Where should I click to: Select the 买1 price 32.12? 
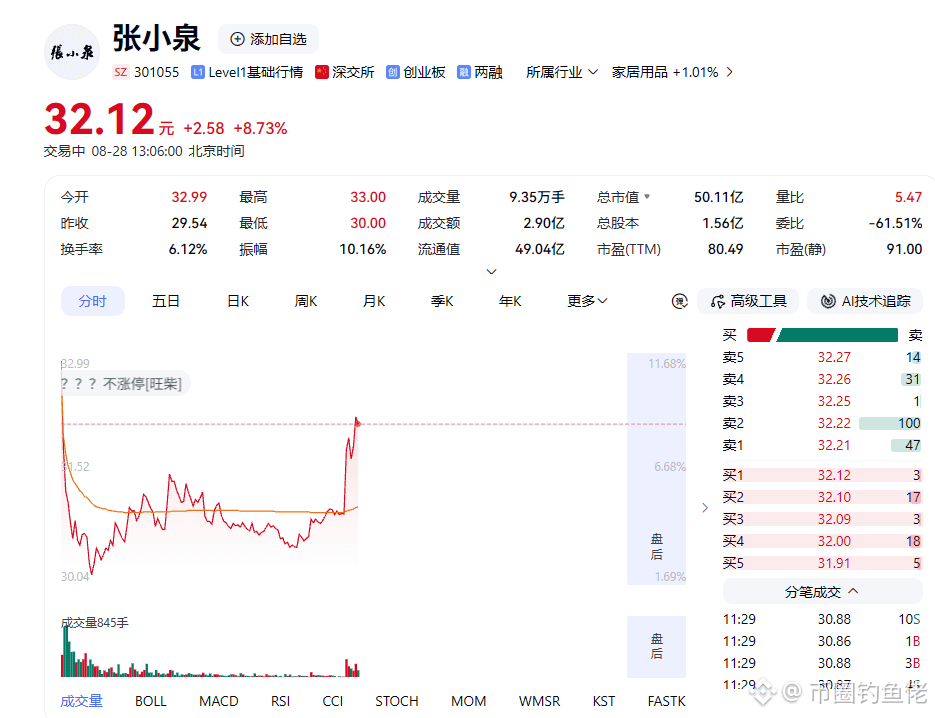coord(834,475)
